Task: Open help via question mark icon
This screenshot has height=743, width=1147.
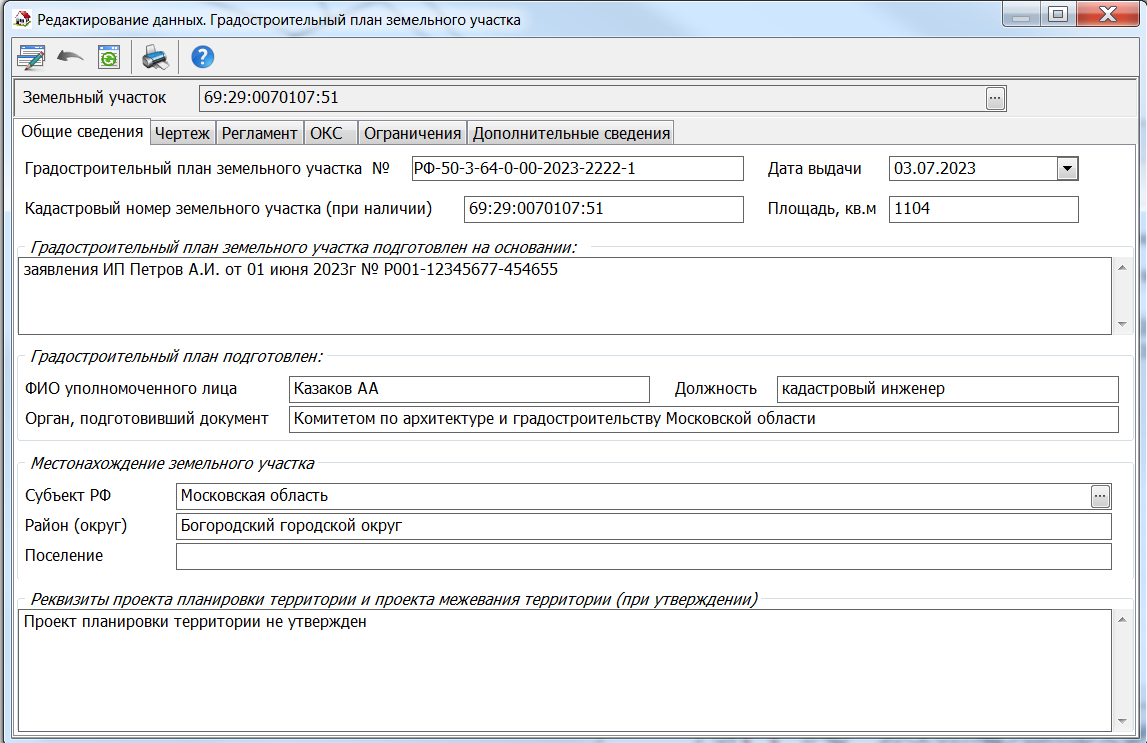Action: [201, 57]
